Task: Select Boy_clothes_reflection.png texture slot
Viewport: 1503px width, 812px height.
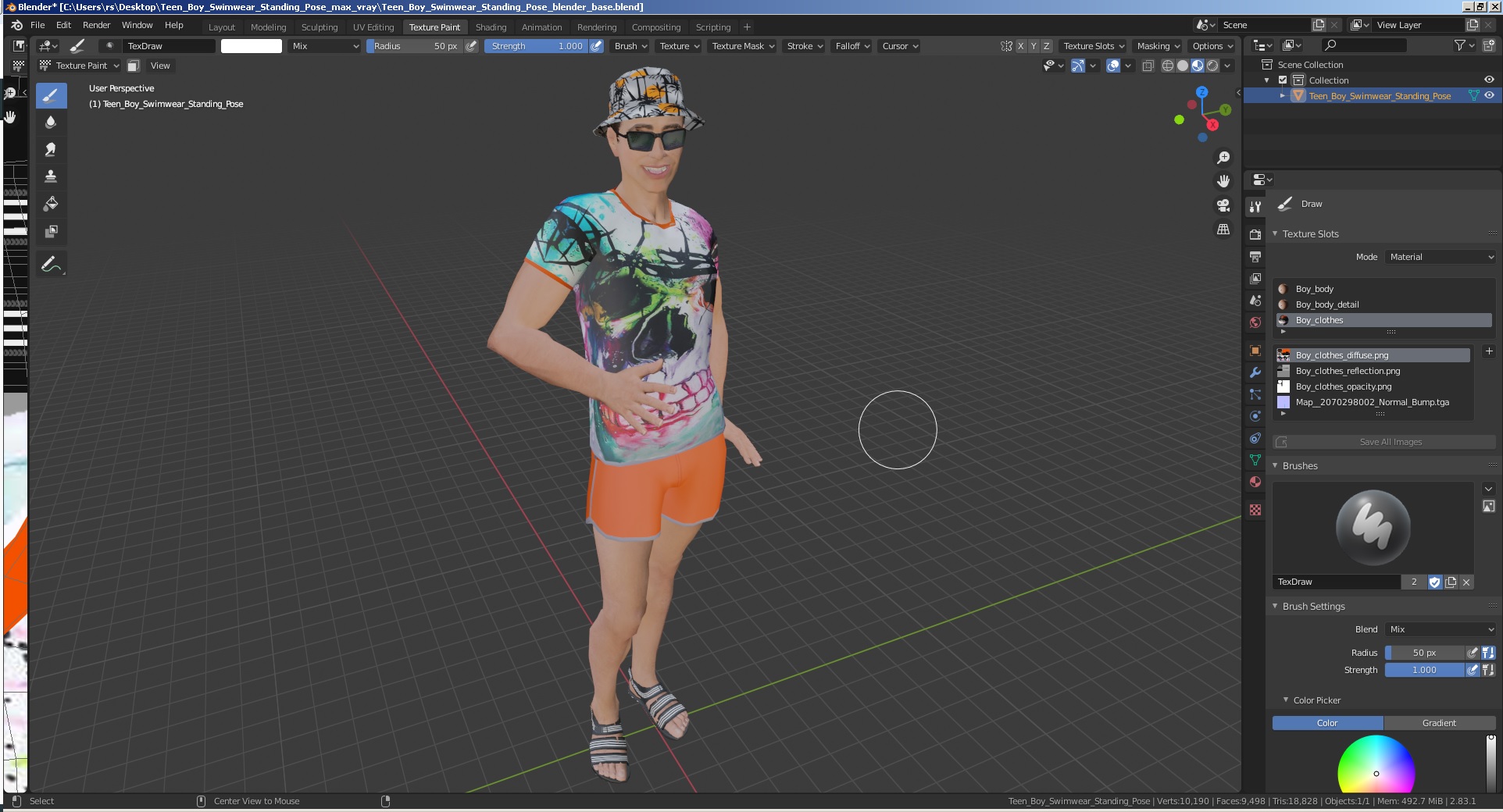Action: (1373, 371)
